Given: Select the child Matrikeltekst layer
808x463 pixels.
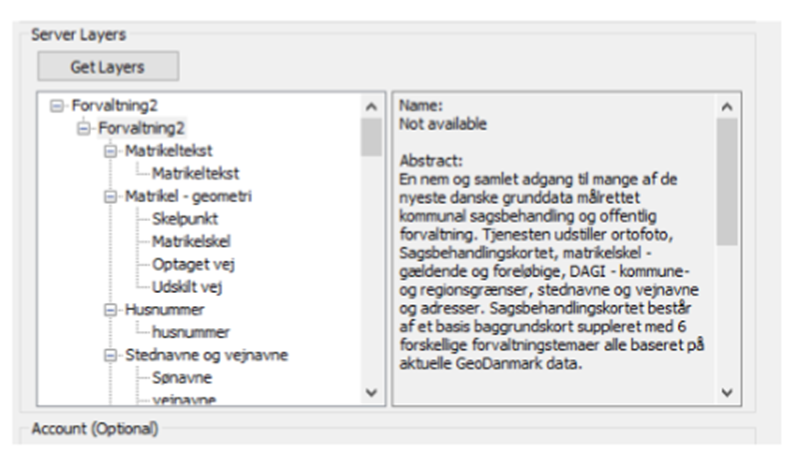Looking at the screenshot, I should coord(195,174).
